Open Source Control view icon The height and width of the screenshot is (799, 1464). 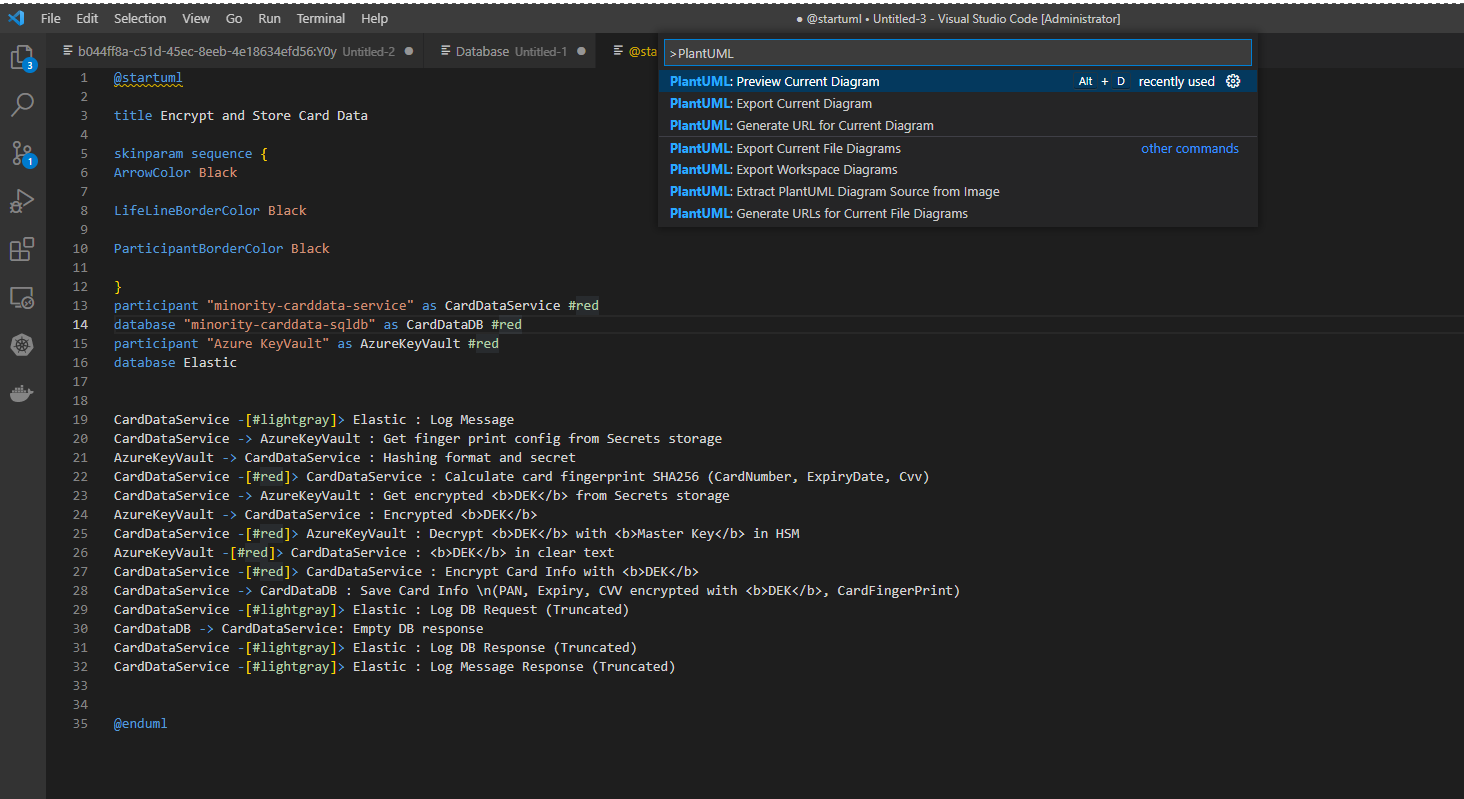click(22, 153)
